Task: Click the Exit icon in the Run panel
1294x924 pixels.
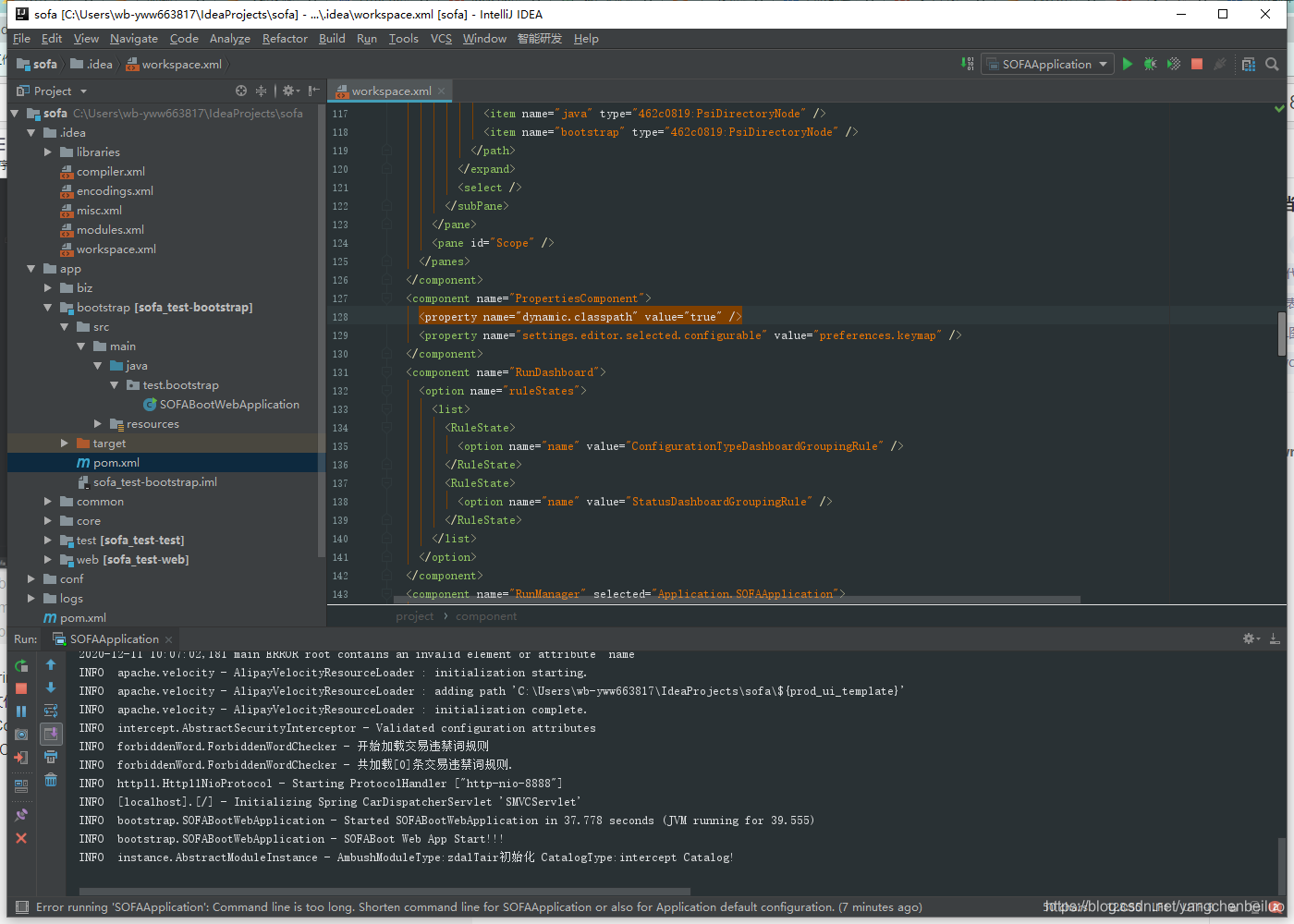Action: point(21,758)
